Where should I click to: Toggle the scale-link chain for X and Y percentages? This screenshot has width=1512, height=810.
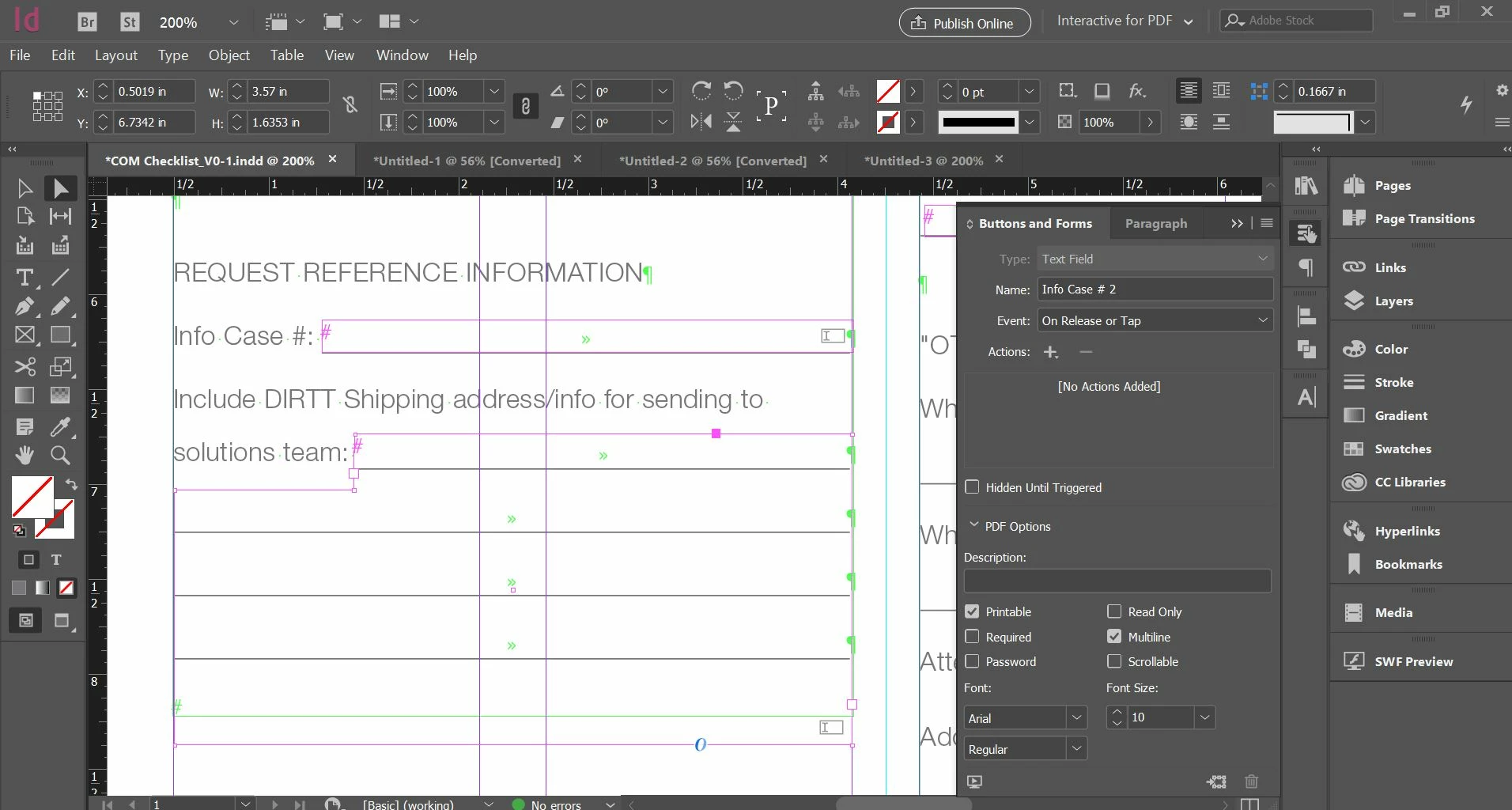point(525,106)
